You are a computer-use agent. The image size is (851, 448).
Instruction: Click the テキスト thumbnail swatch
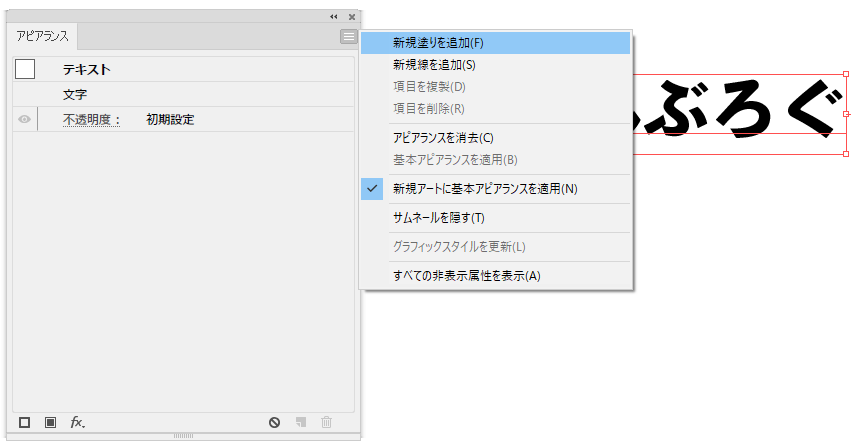pyautogui.click(x=25, y=69)
